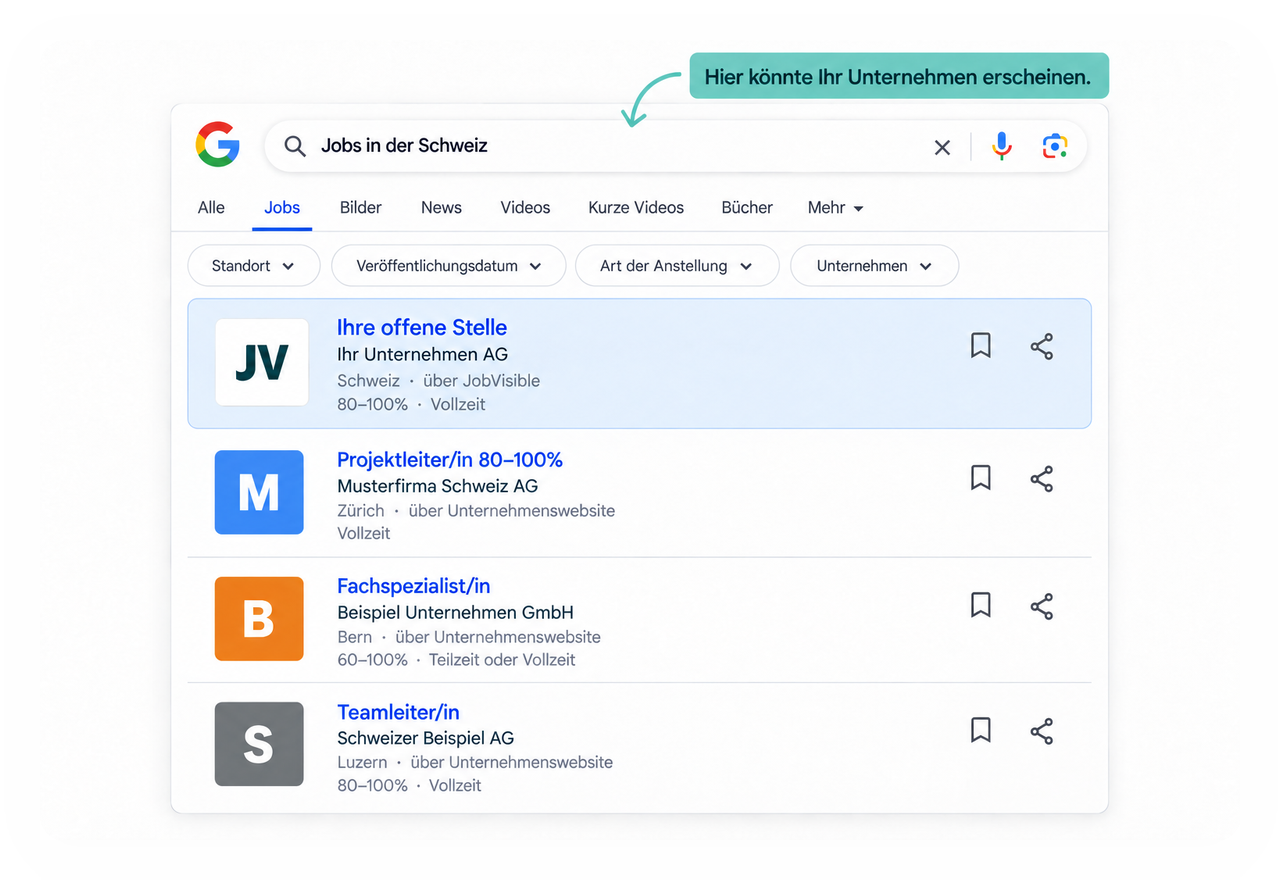The height and width of the screenshot is (880, 1280).
Task: Open the Teamleiter/in job link
Action: pos(398,712)
